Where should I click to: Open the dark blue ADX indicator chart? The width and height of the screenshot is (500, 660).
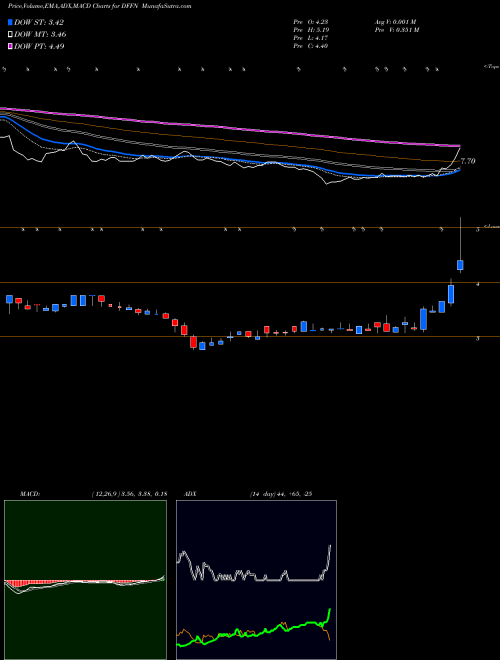click(x=256, y=580)
